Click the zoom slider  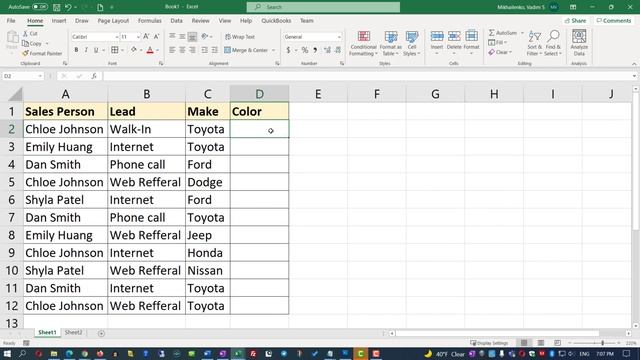(602, 343)
